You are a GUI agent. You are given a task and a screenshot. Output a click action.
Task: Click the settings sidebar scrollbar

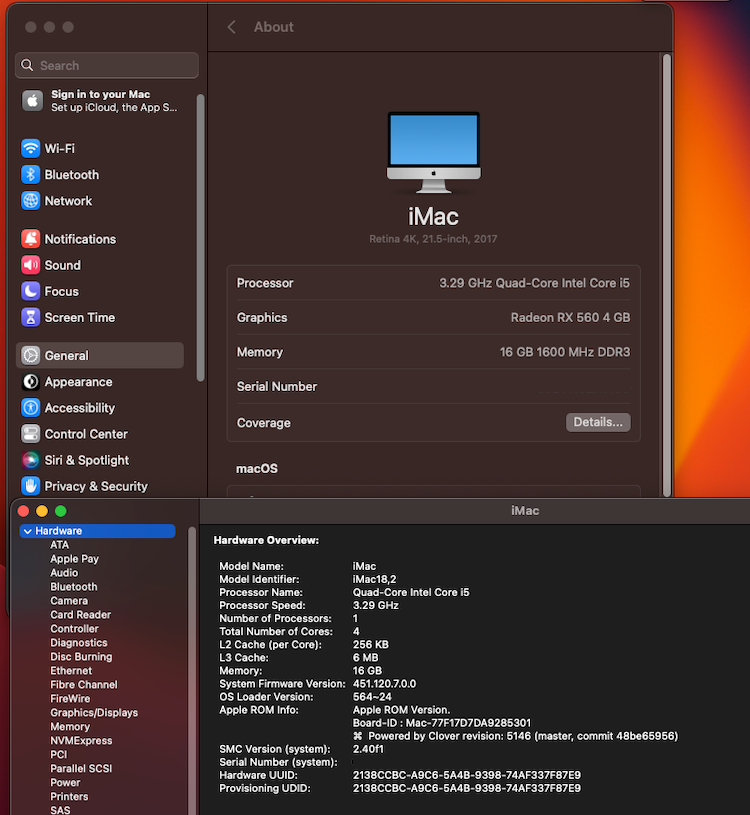tap(200, 238)
